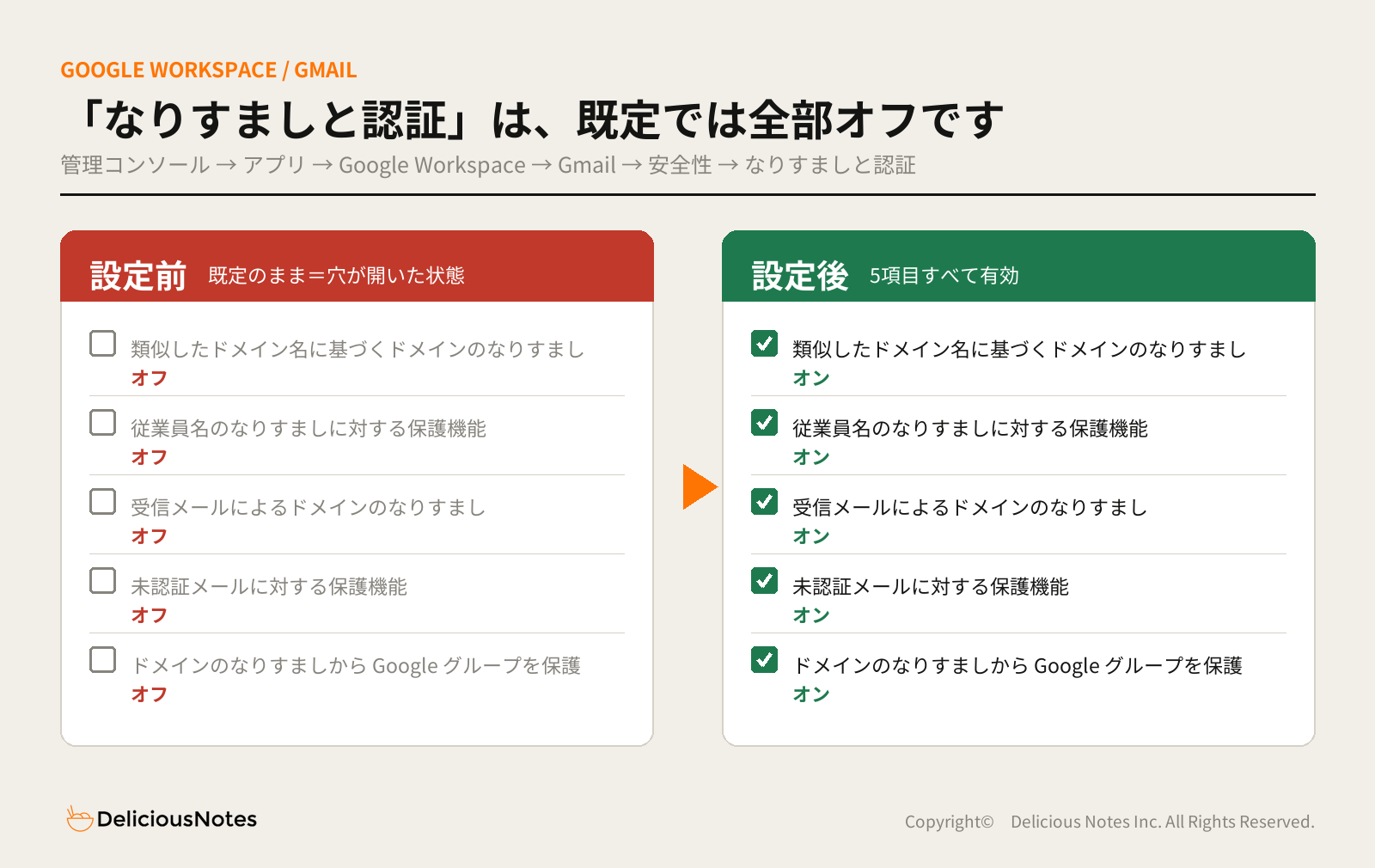Click the オン status under 従業員名のなりすまし
The width and height of the screenshot is (1375, 868).
point(811,457)
